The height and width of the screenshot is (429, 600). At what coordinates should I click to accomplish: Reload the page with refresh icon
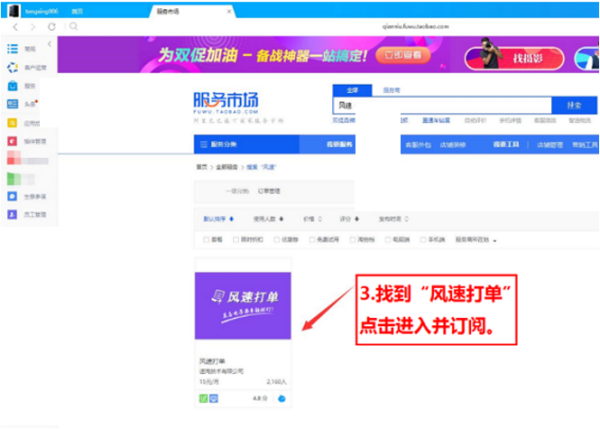click(52, 27)
